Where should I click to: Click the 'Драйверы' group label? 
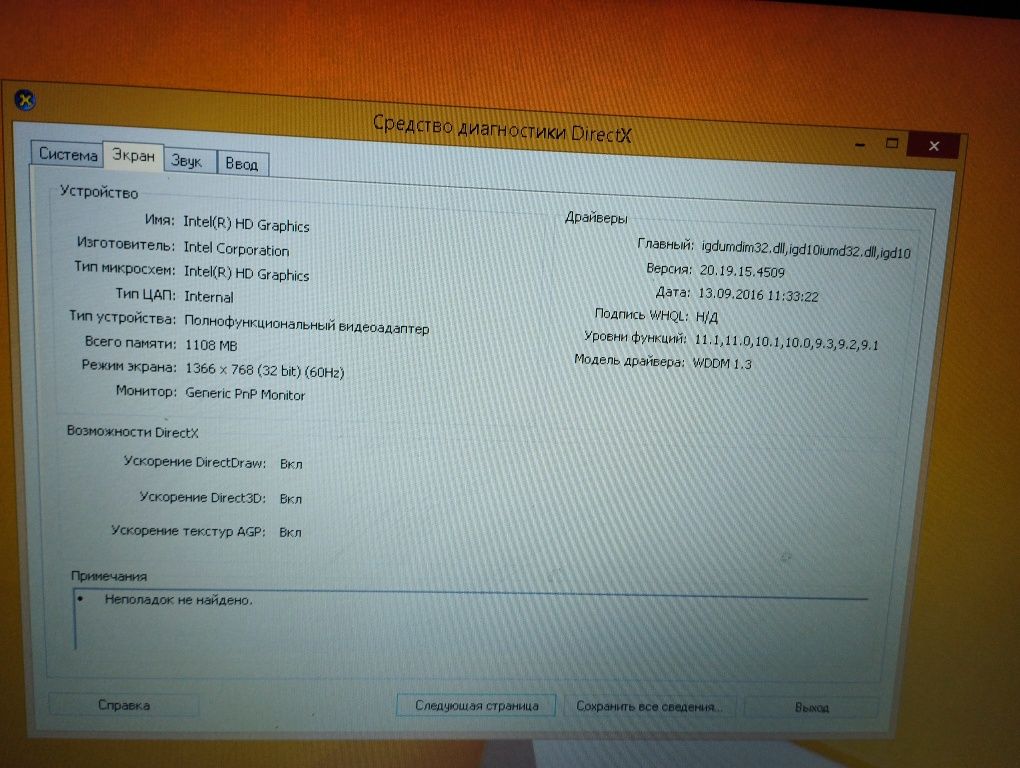(596, 218)
